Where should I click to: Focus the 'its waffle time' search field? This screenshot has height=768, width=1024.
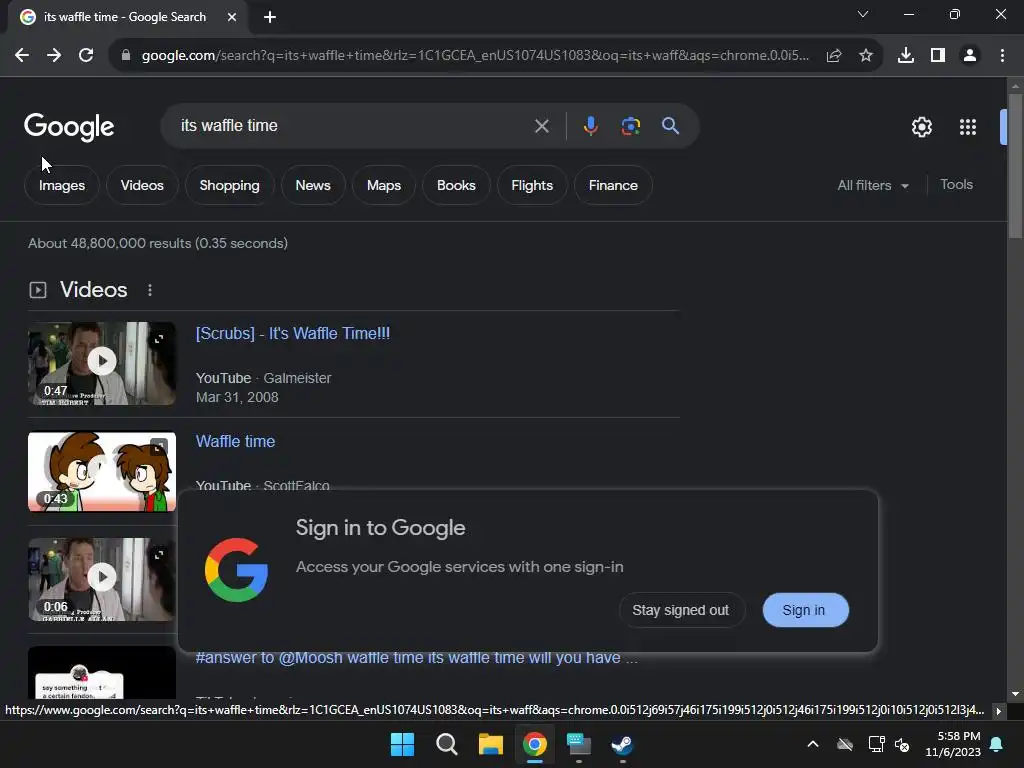point(353,125)
